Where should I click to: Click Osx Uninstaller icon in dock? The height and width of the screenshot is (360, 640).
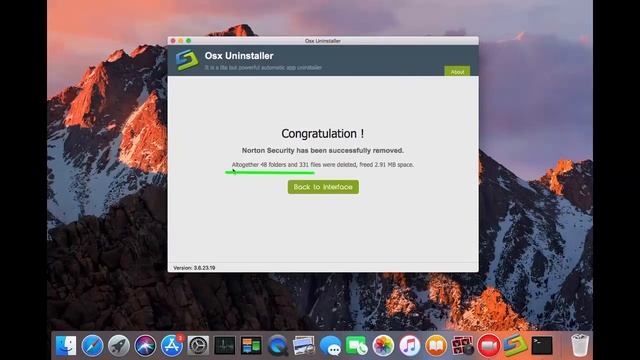click(515, 345)
